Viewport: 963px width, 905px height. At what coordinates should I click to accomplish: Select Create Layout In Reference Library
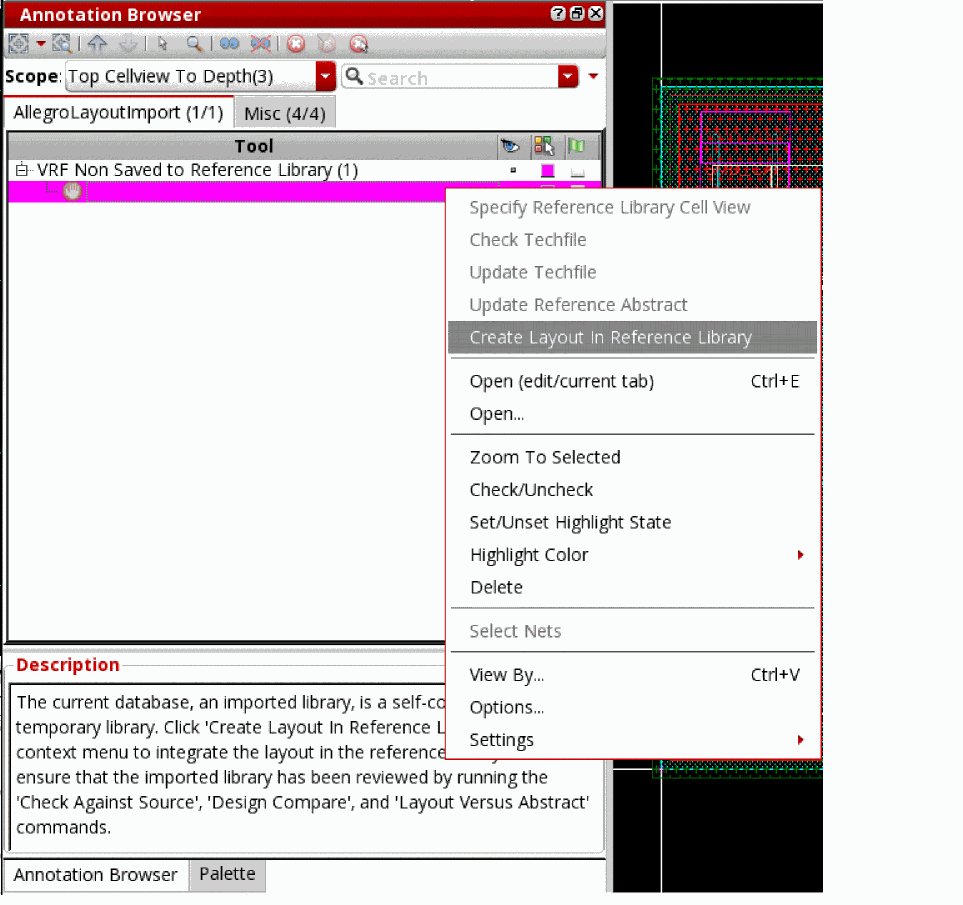tap(610, 338)
